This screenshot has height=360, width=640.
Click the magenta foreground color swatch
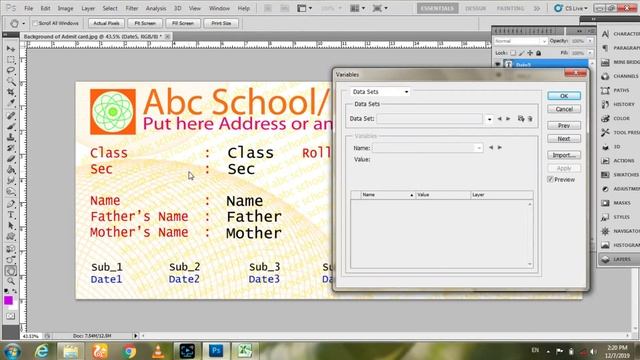pyautogui.click(x=8, y=300)
